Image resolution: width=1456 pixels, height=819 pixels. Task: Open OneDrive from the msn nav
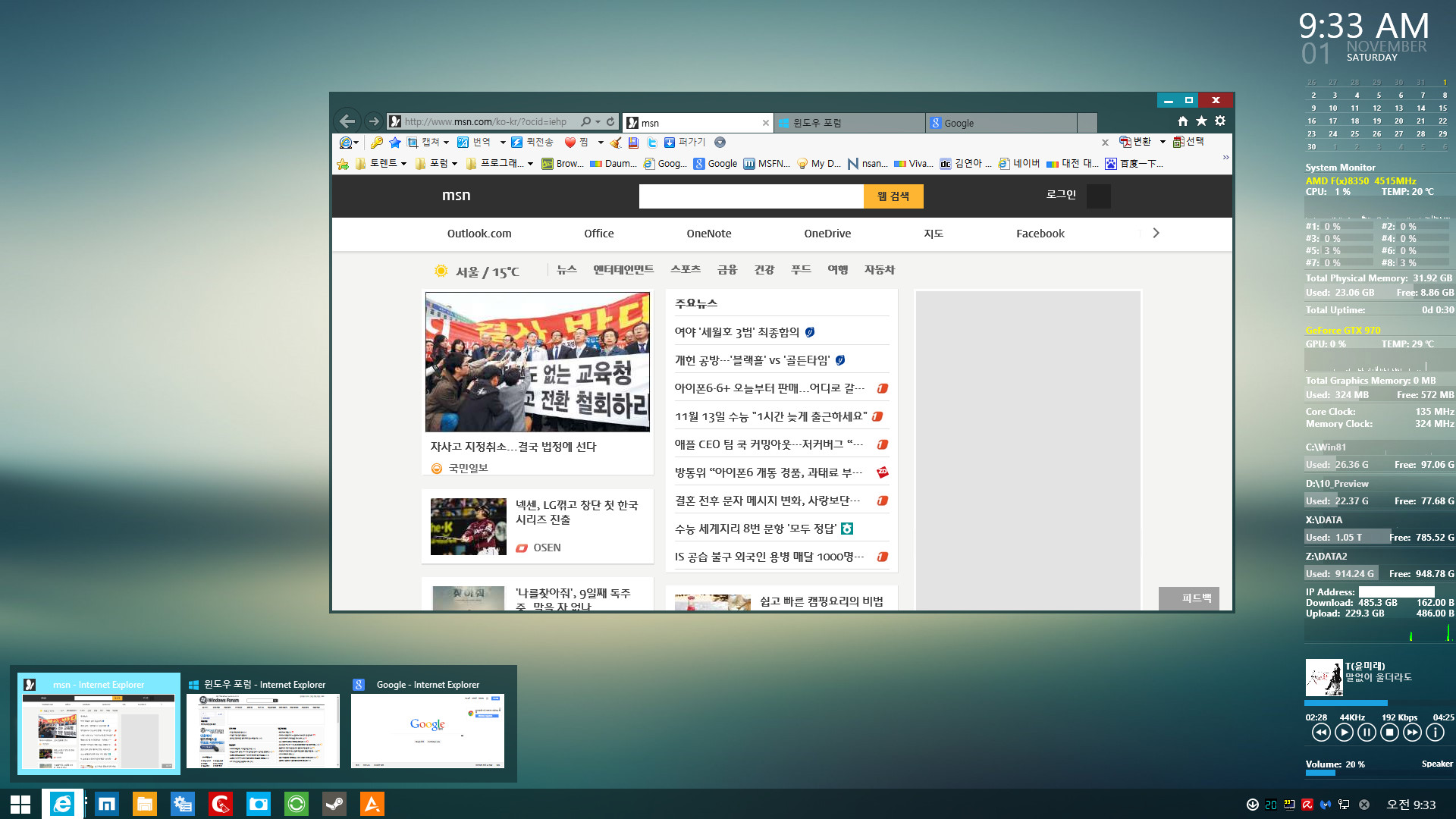click(827, 234)
